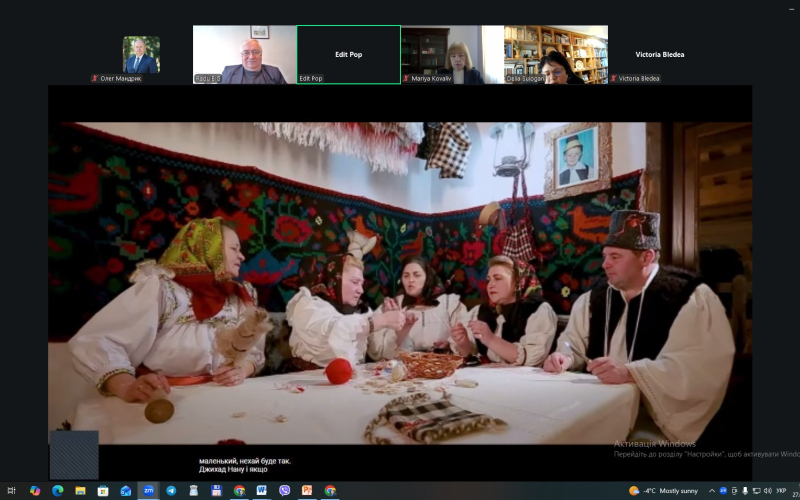Expand the hidden system tray icons chevron
Screen dimensions: 800x500
[x=712, y=490]
